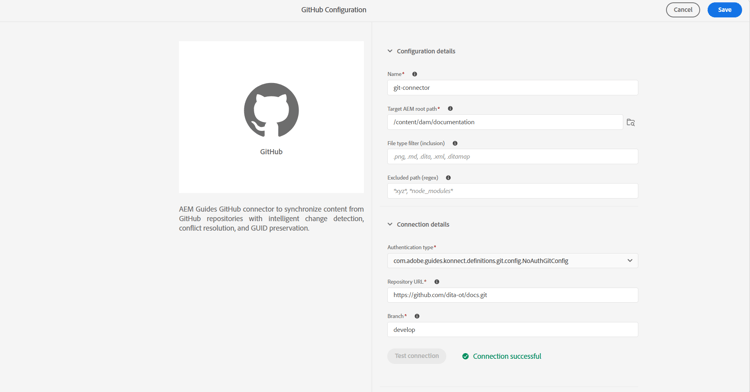Image resolution: width=750 pixels, height=392 pixels.
Task: Click the info icon next to Branch
Action: 417,316
